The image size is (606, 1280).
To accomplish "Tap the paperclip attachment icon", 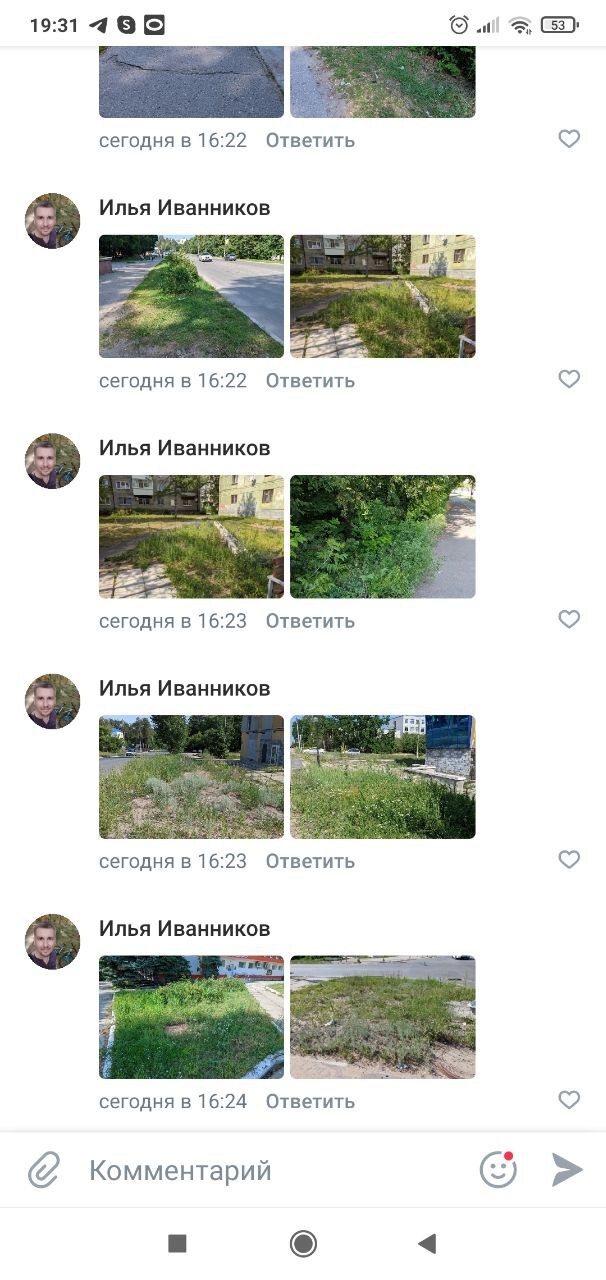I will (44, 1169).
